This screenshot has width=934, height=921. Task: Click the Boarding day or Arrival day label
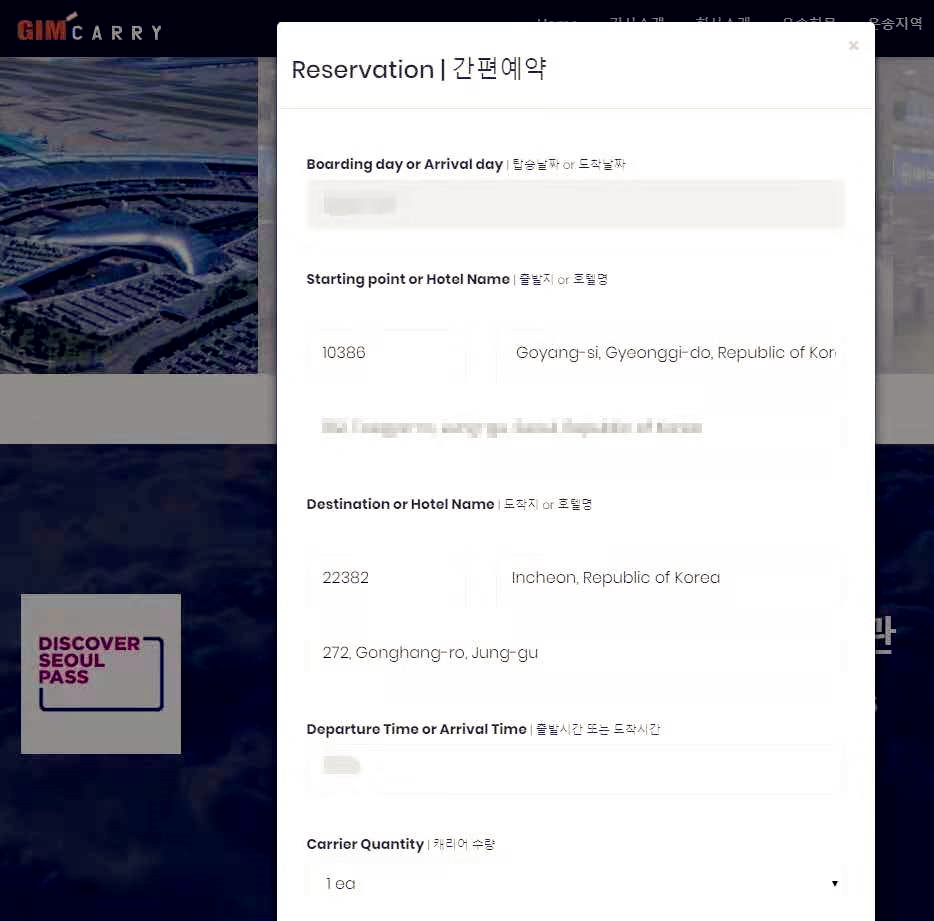click(404, 164)
